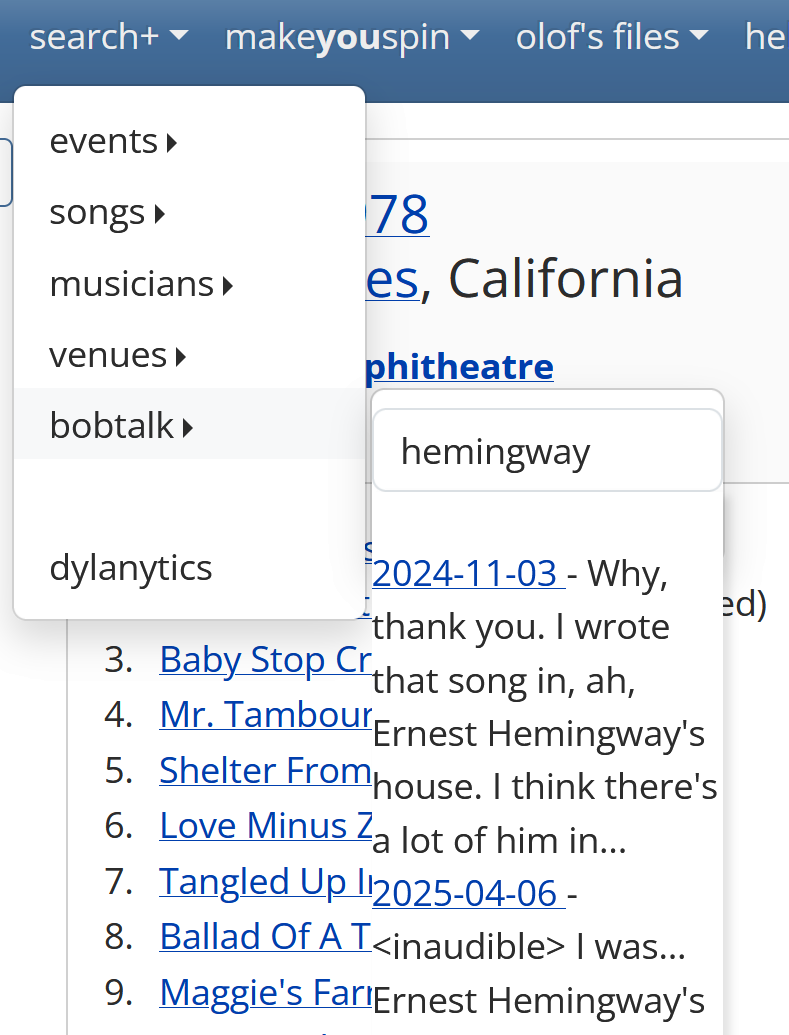Expand the makeyouspin dropdown
Viewport: 789px width, 1035px height.
351,37
